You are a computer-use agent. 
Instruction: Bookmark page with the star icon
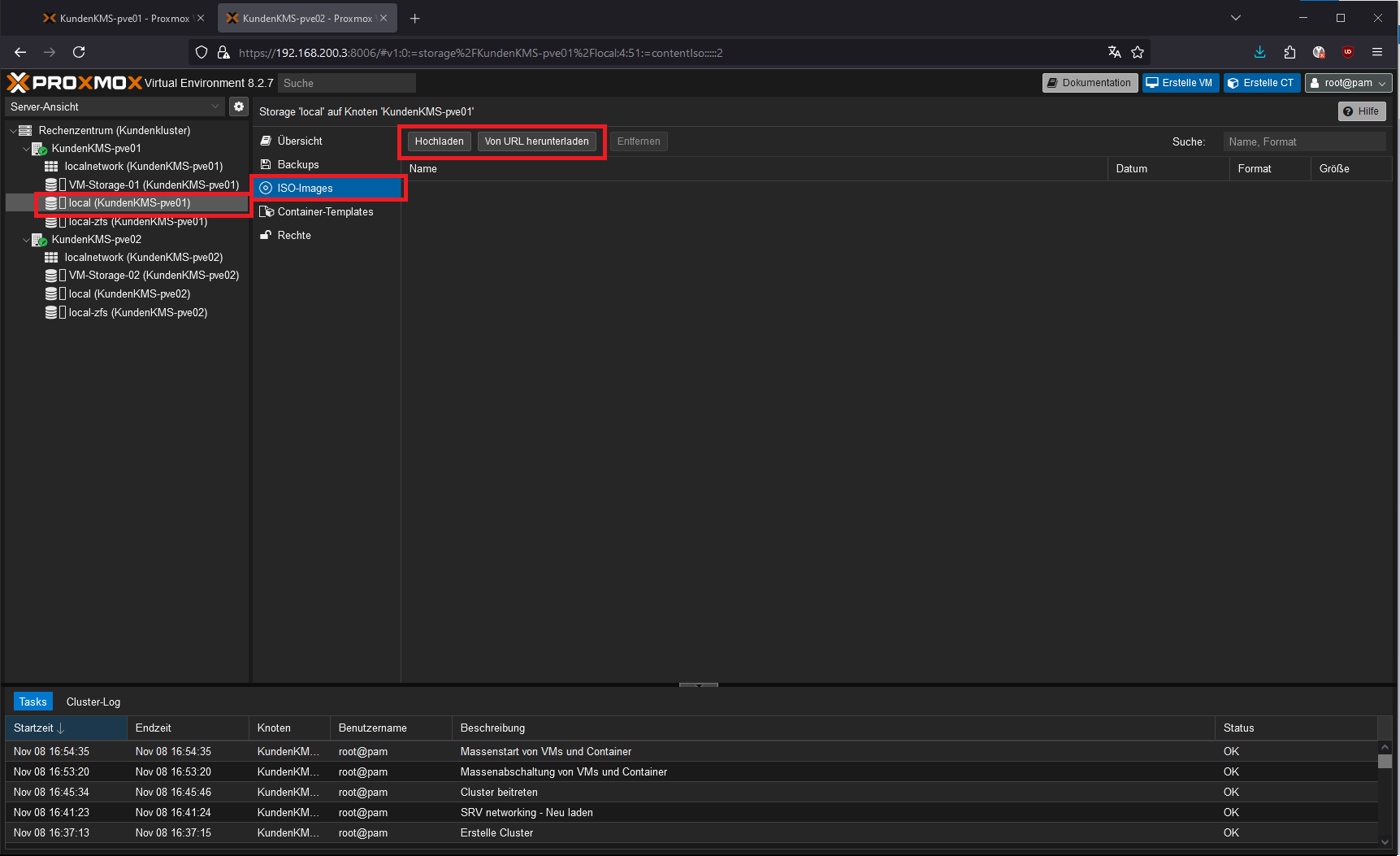1138,52
